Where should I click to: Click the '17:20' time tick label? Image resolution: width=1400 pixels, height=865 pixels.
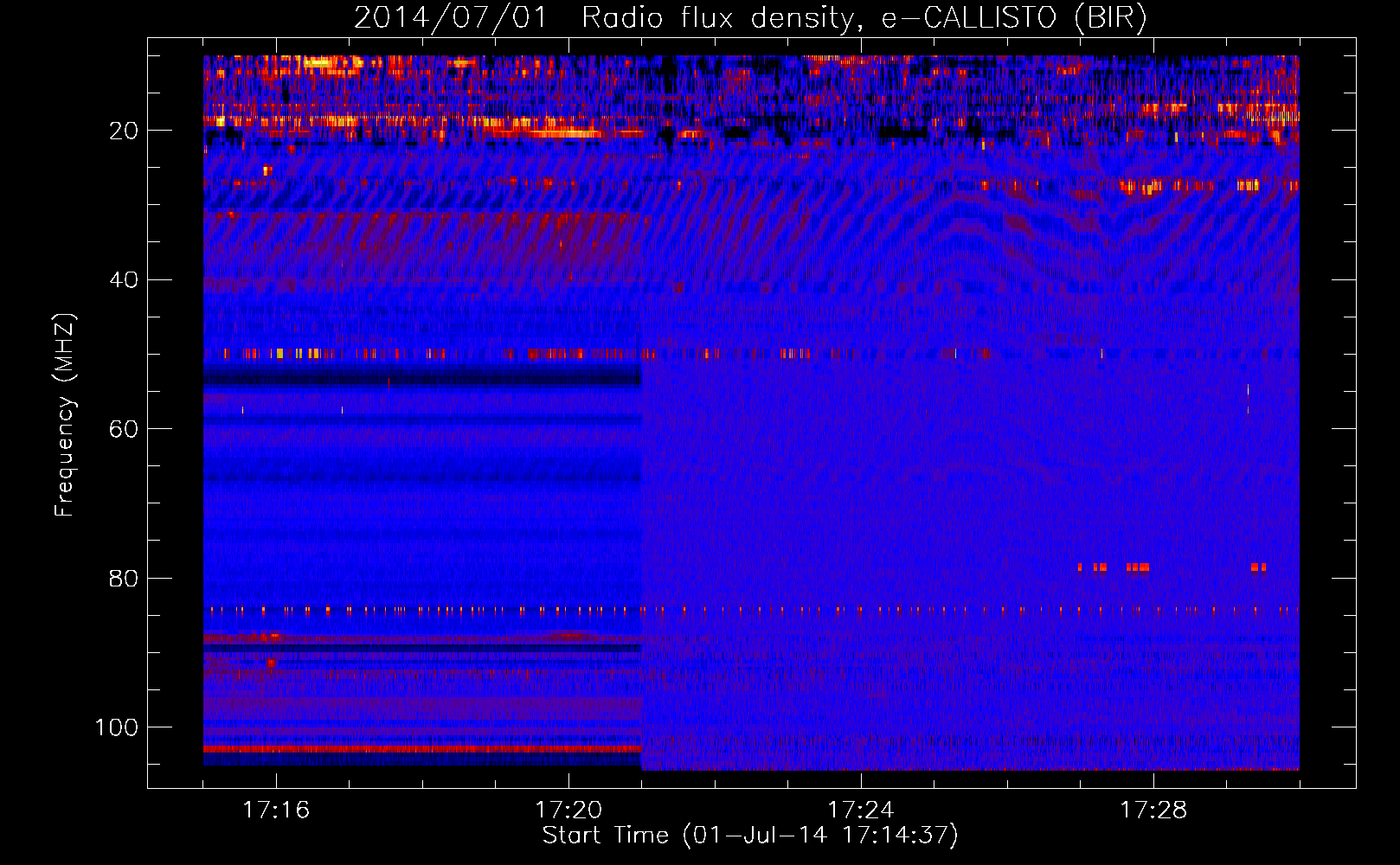(568, 810)
